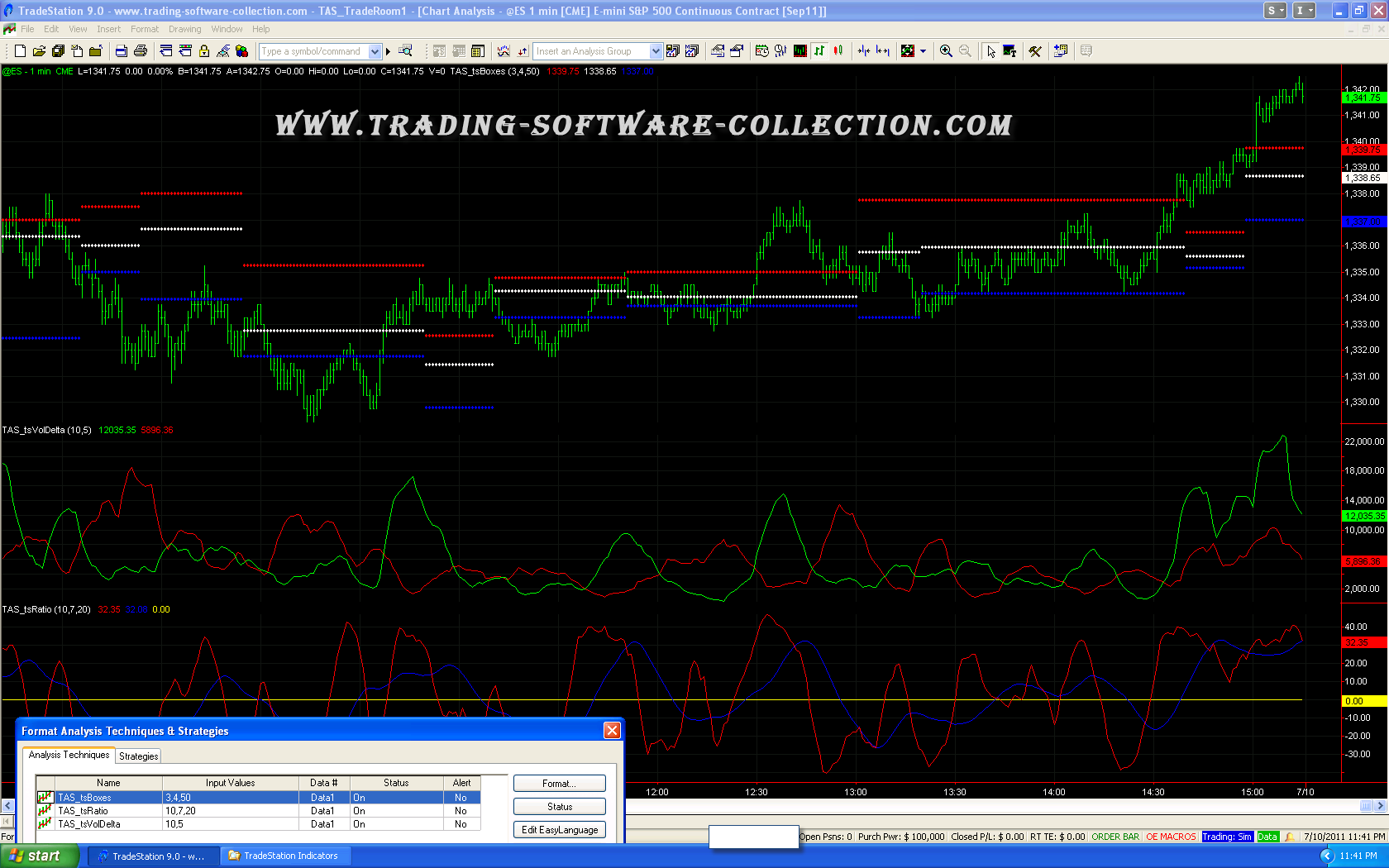Click the printer icon in toolbar
Screen dimensions: 1389x868
pos(140,51)
